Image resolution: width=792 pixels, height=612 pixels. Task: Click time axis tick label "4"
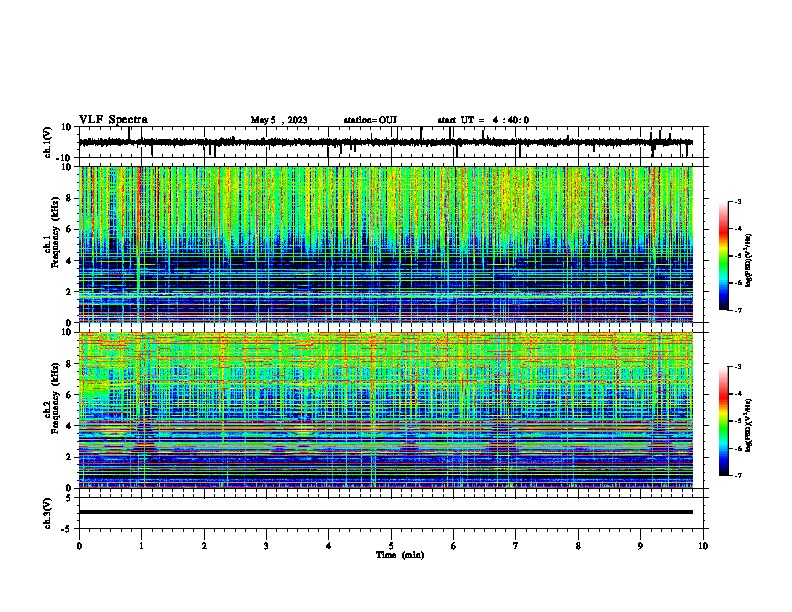329,546
